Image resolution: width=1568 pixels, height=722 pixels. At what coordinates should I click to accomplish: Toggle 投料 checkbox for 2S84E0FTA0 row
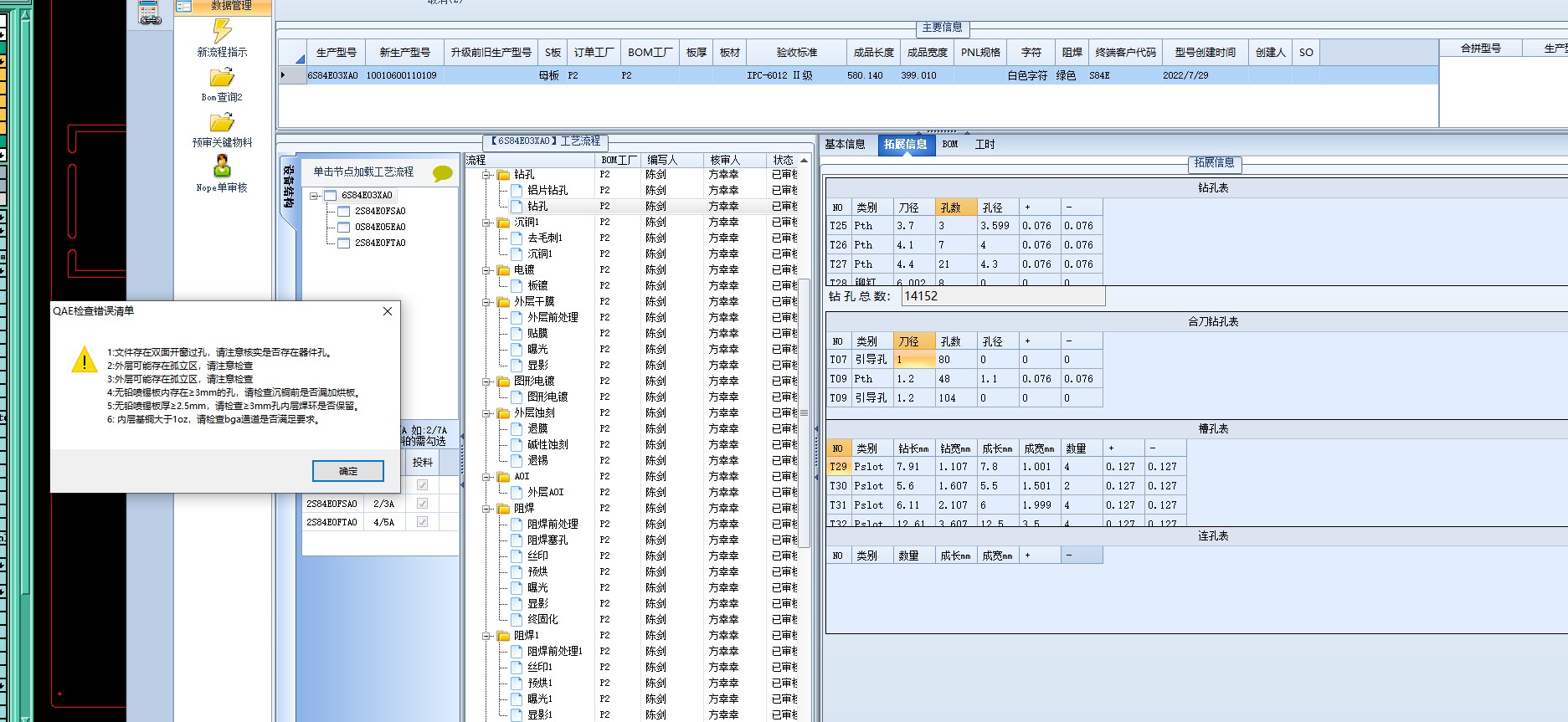[422, 522]
